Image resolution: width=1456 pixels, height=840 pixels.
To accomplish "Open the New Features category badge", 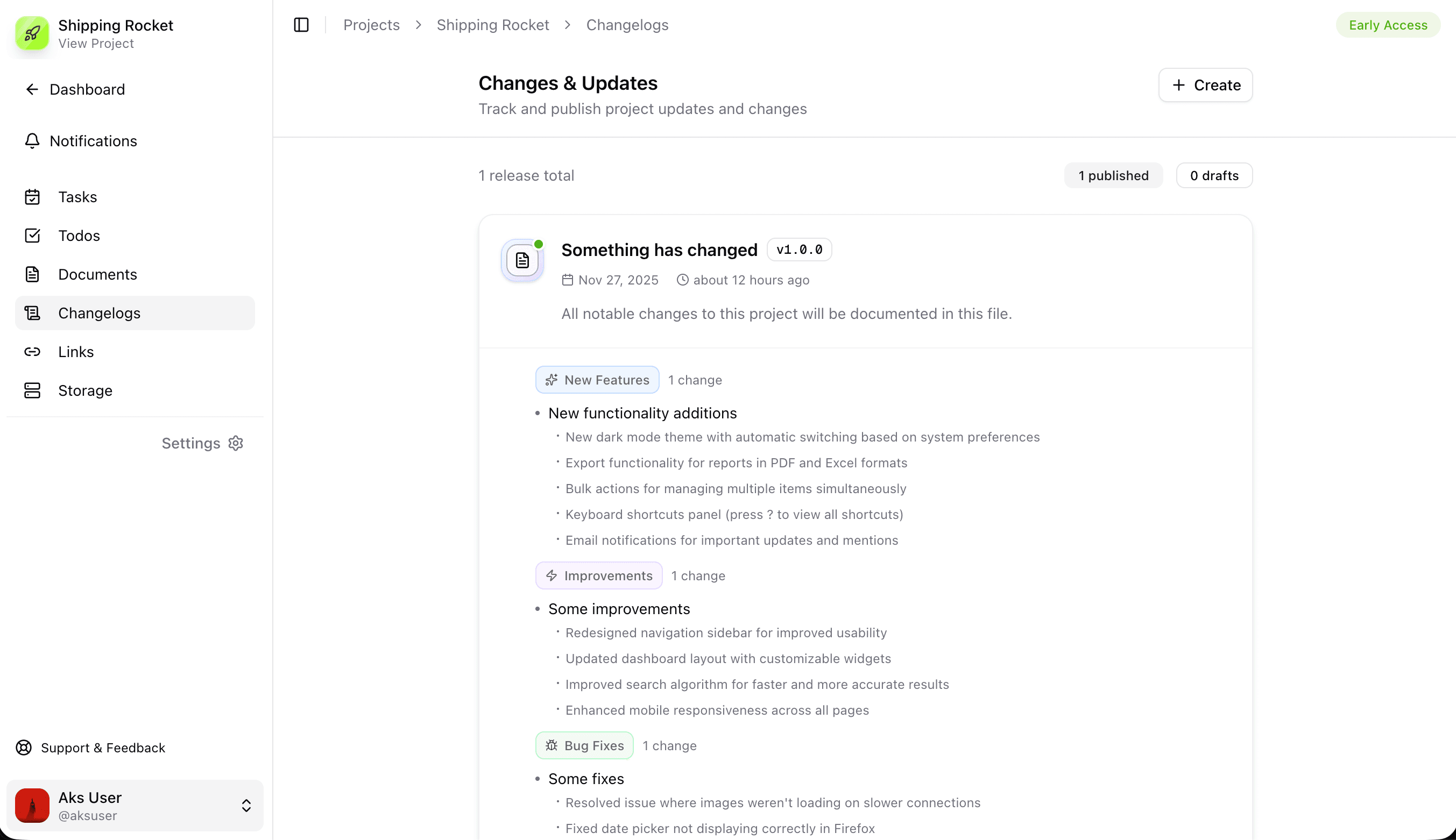I will point(597,380).
